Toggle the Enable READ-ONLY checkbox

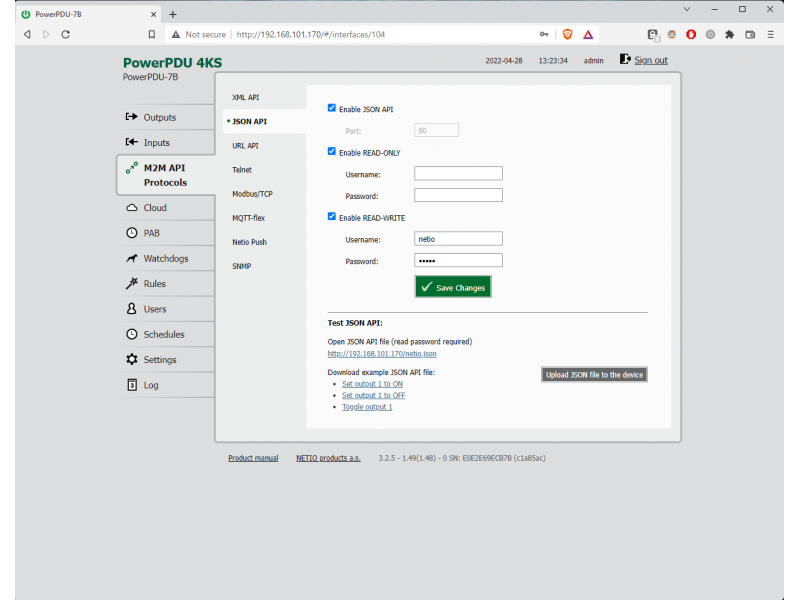tap(332, 152)
